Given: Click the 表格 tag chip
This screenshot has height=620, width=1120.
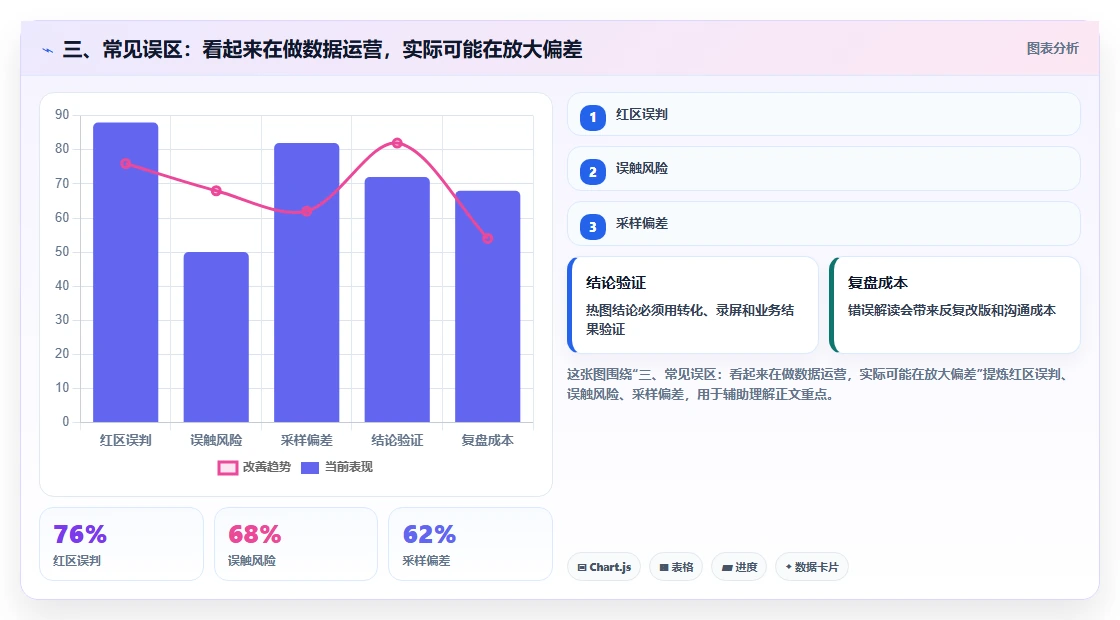Looking at the screenshot, I should point(676,567).
